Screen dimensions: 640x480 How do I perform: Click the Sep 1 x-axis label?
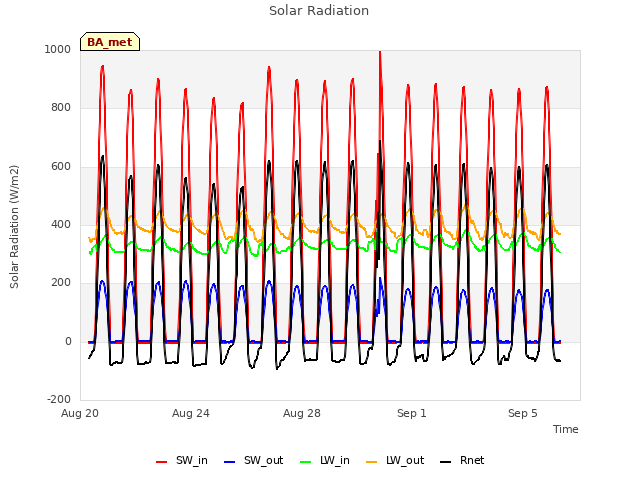coord(412,413)
